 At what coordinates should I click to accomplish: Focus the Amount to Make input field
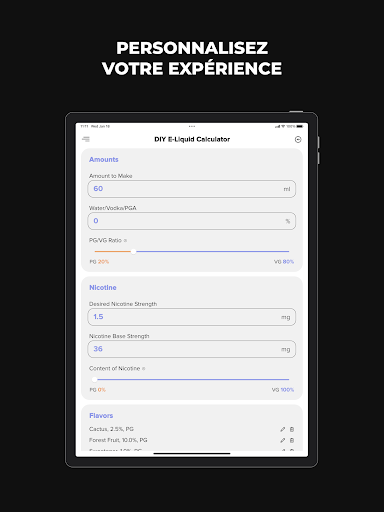pos(192,189)
